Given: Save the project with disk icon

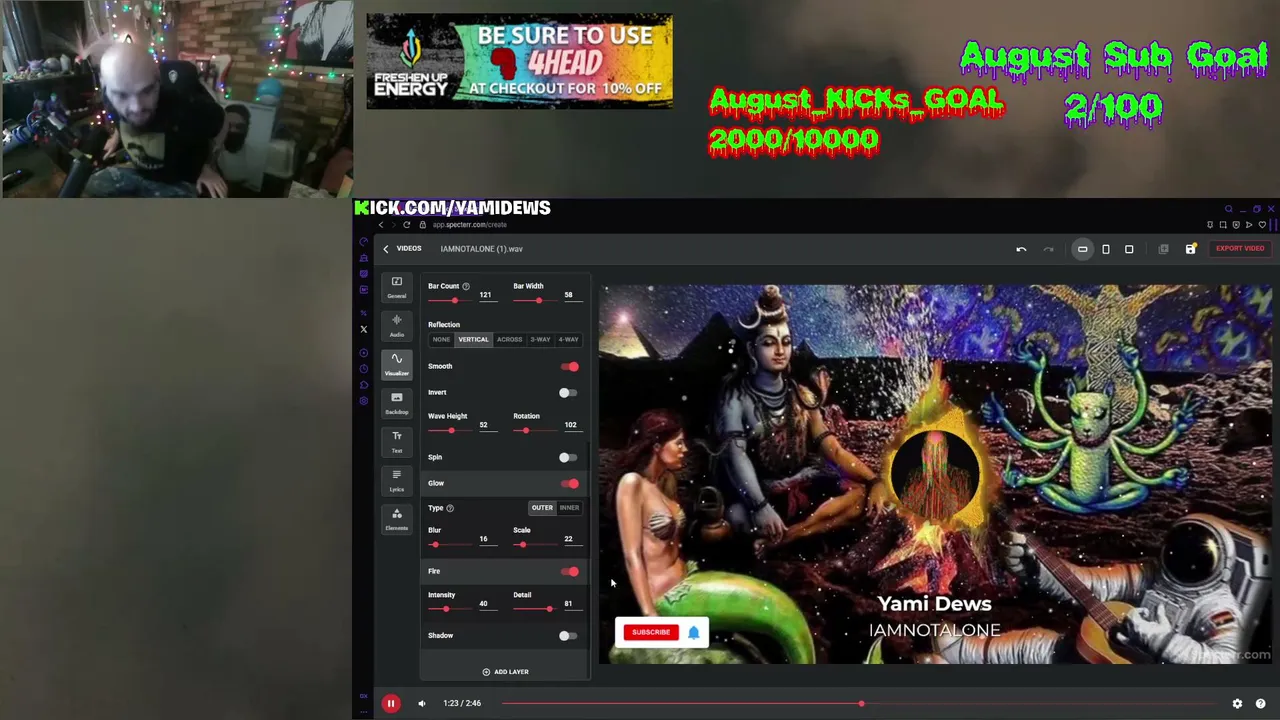Looking at the screenshot, I should coord(1190,249).
